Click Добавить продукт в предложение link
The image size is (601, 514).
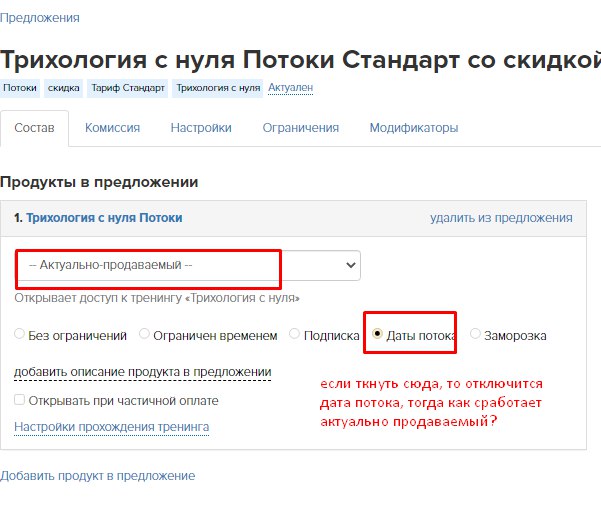97,476
